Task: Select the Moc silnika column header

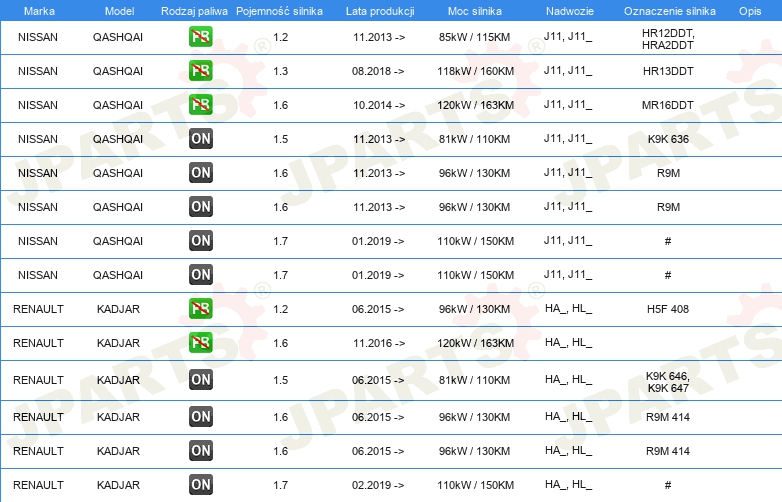Action: pos(474,11)
